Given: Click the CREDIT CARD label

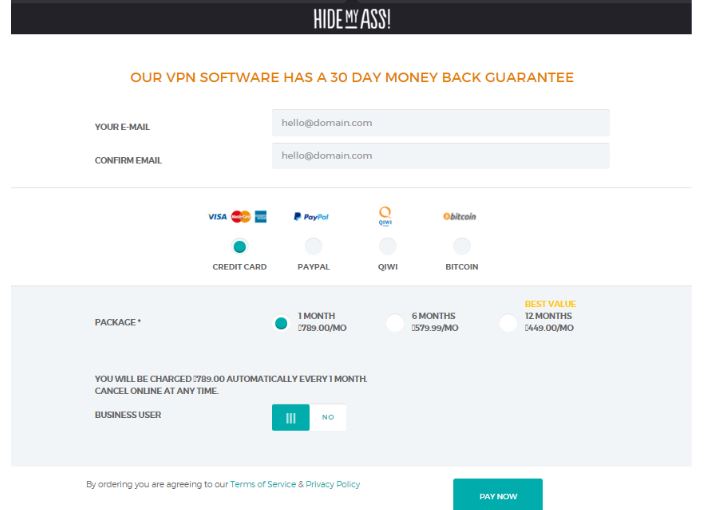Looking at the screenshot, I should [239, 267].
